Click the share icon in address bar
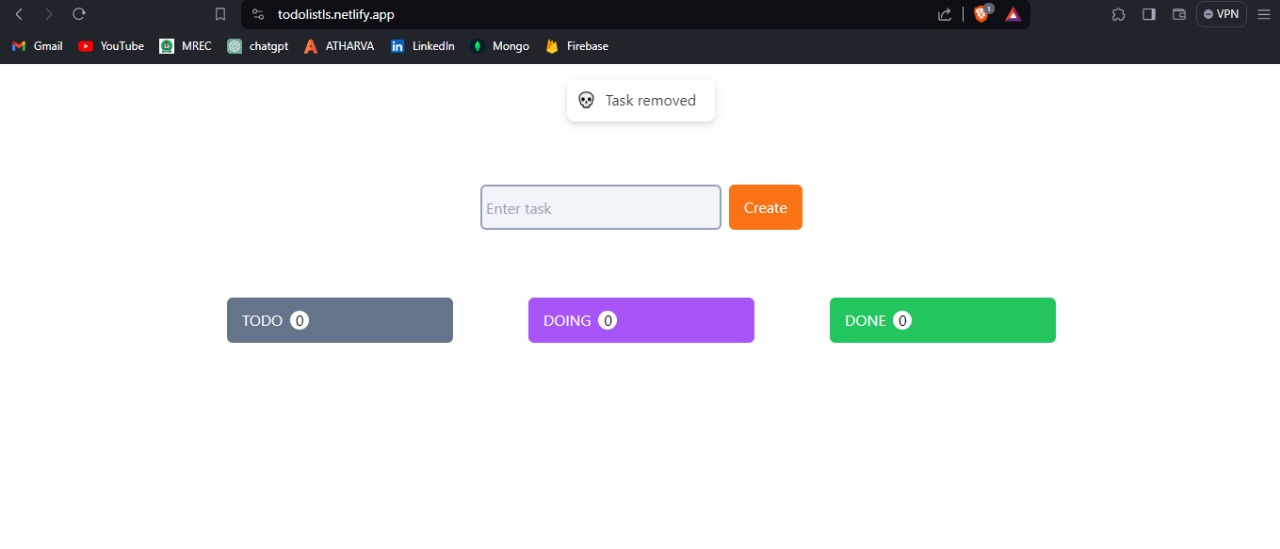 [944, 14]
